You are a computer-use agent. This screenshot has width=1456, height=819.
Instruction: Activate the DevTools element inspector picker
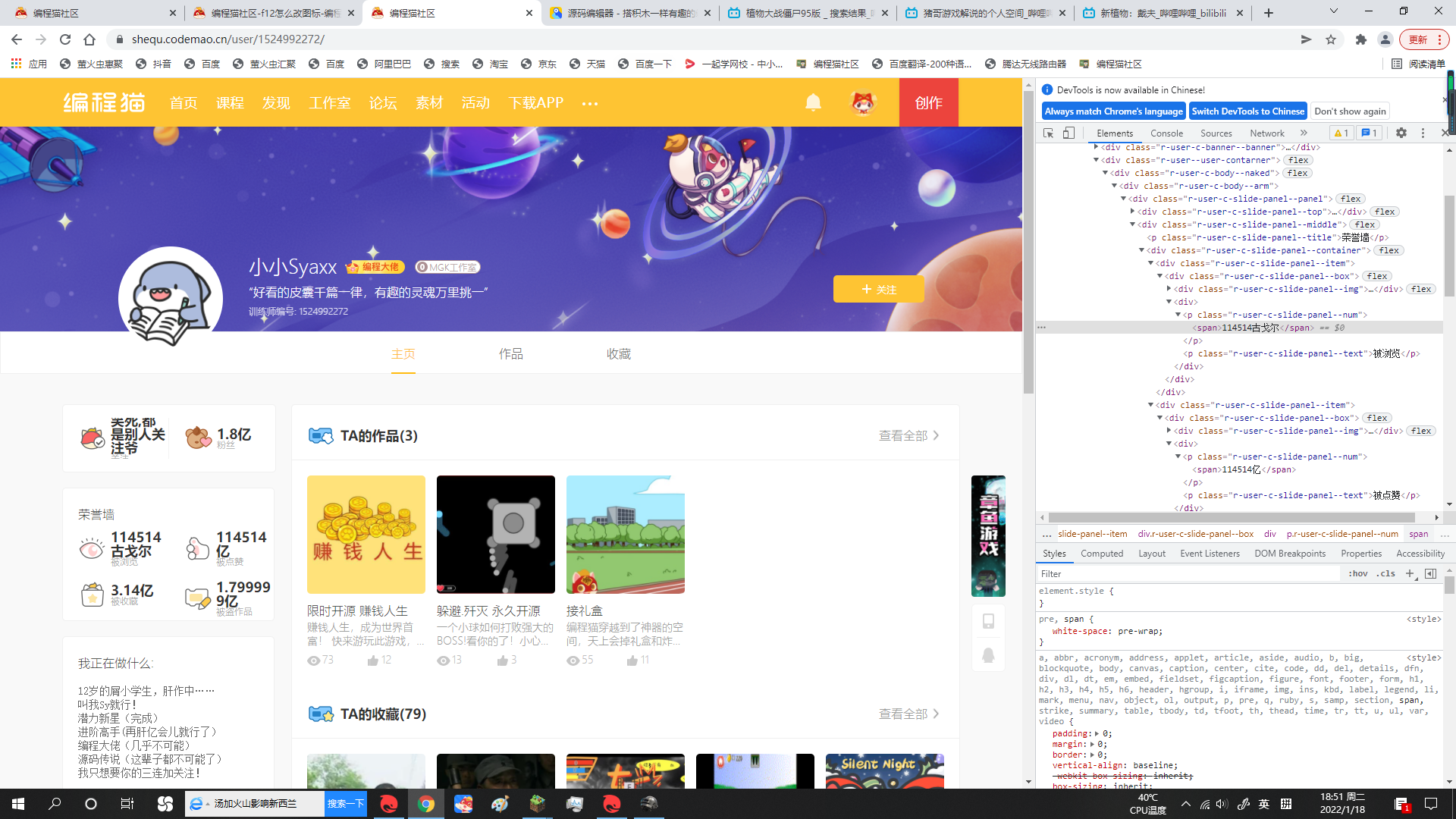coord(1049,133)
